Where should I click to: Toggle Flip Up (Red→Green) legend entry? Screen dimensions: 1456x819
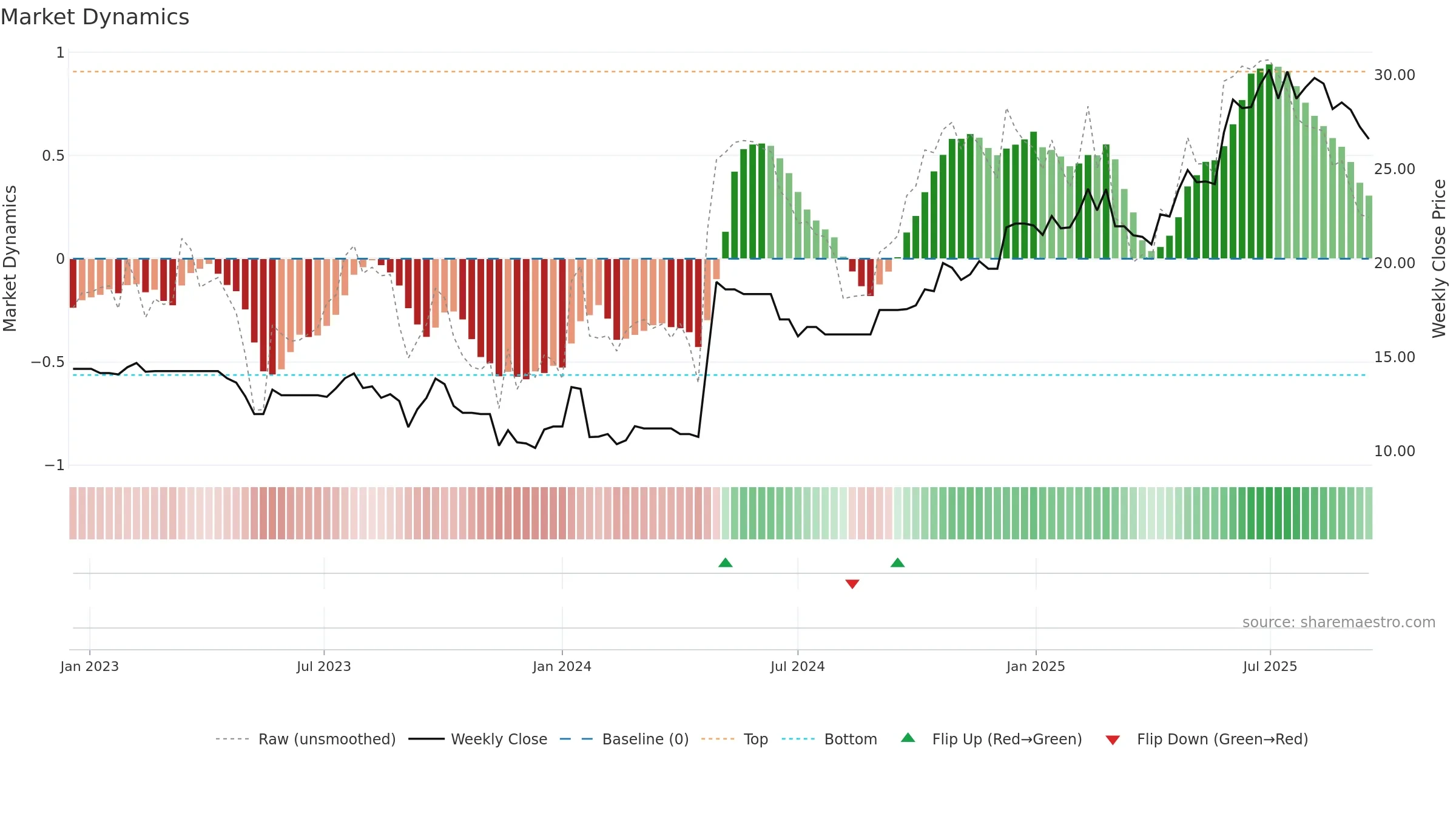pyautogui.click(x=991, y=739)
